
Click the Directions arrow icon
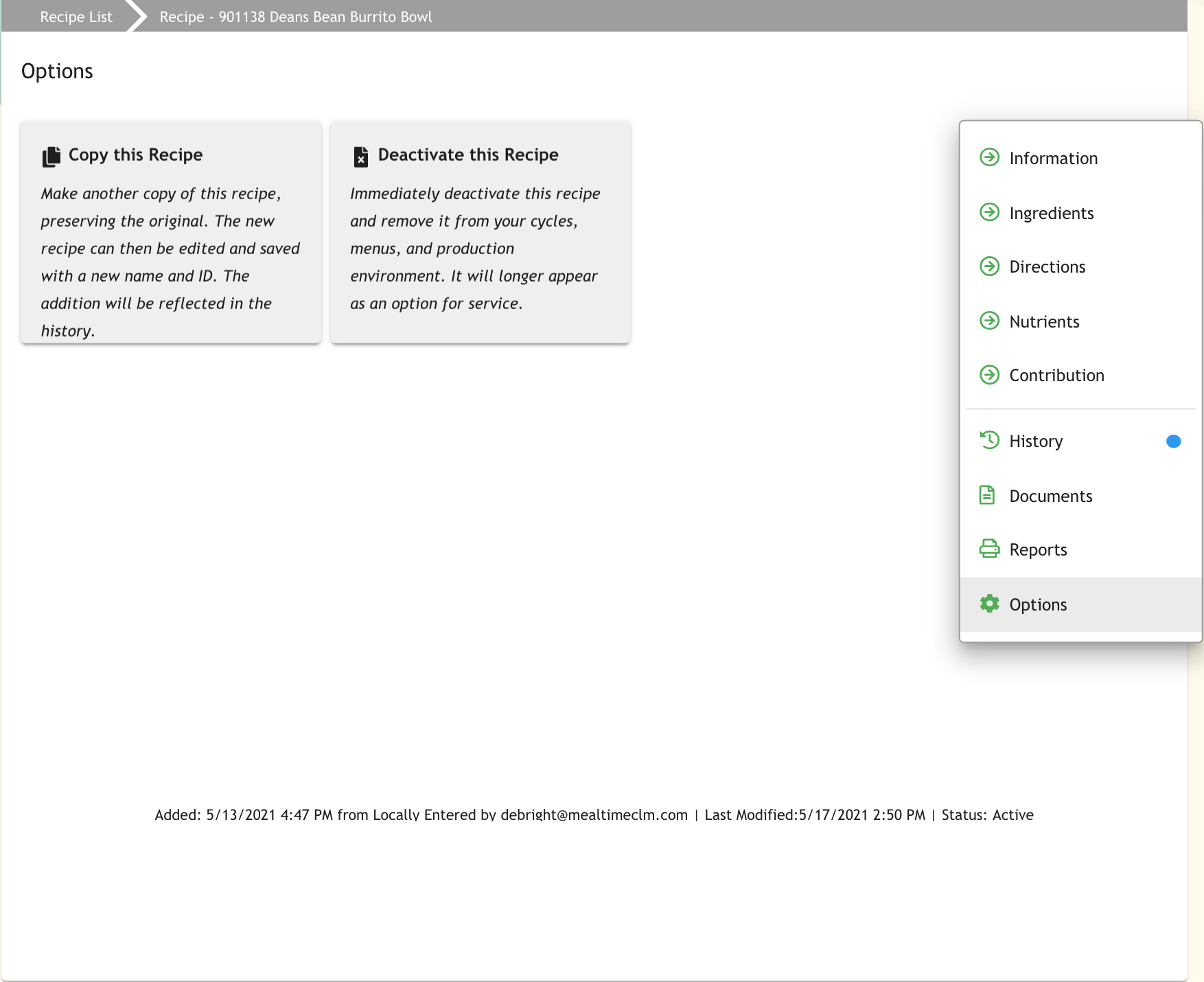pos(989,266)
